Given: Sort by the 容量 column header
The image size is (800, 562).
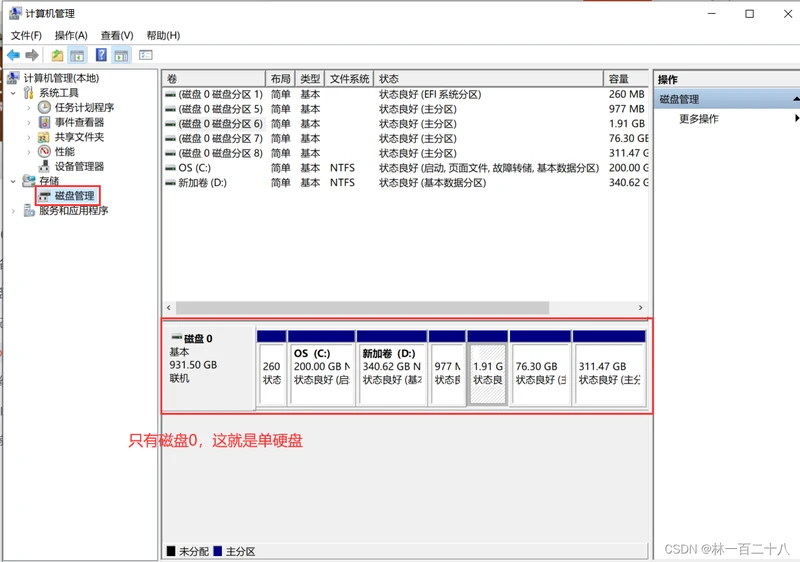Looking at the screenshot, I should [627, 79].
